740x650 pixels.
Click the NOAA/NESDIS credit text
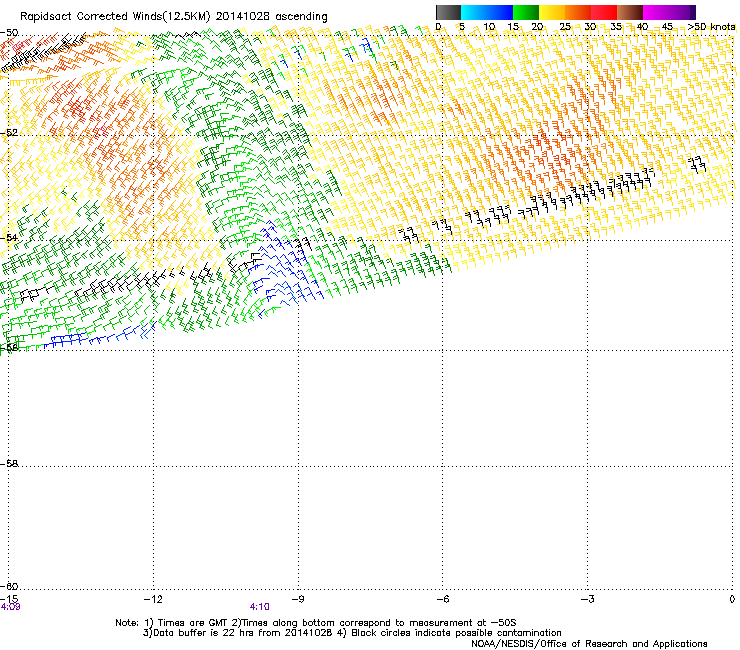[589, 644]
